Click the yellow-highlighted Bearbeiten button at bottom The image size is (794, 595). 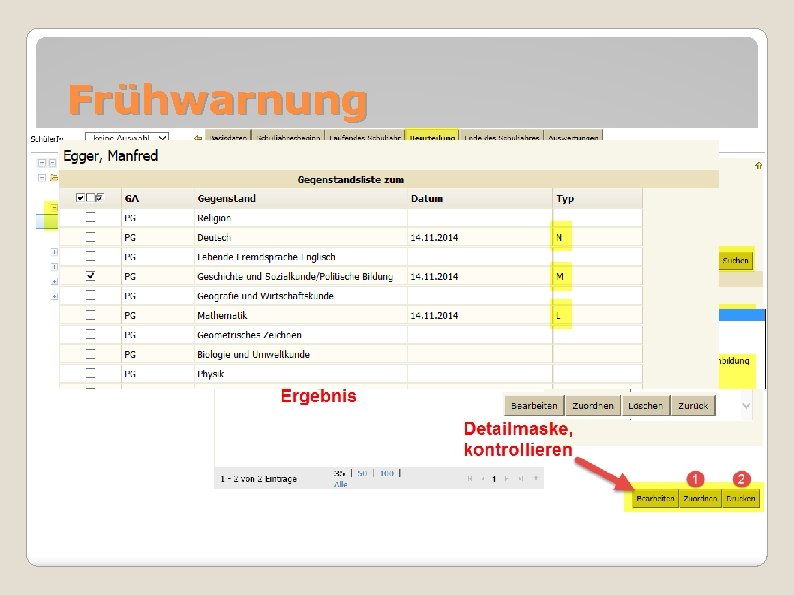655,499
